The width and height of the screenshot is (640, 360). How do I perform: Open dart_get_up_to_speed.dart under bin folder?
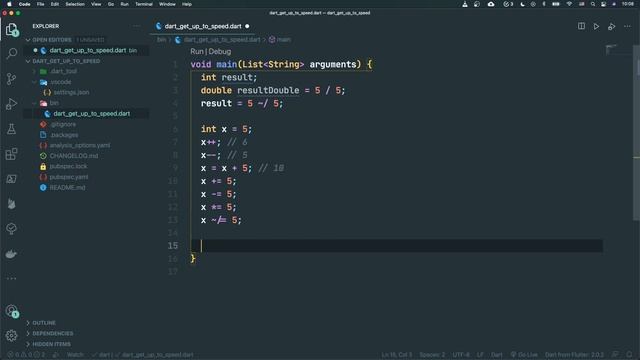tap(91, 113)
